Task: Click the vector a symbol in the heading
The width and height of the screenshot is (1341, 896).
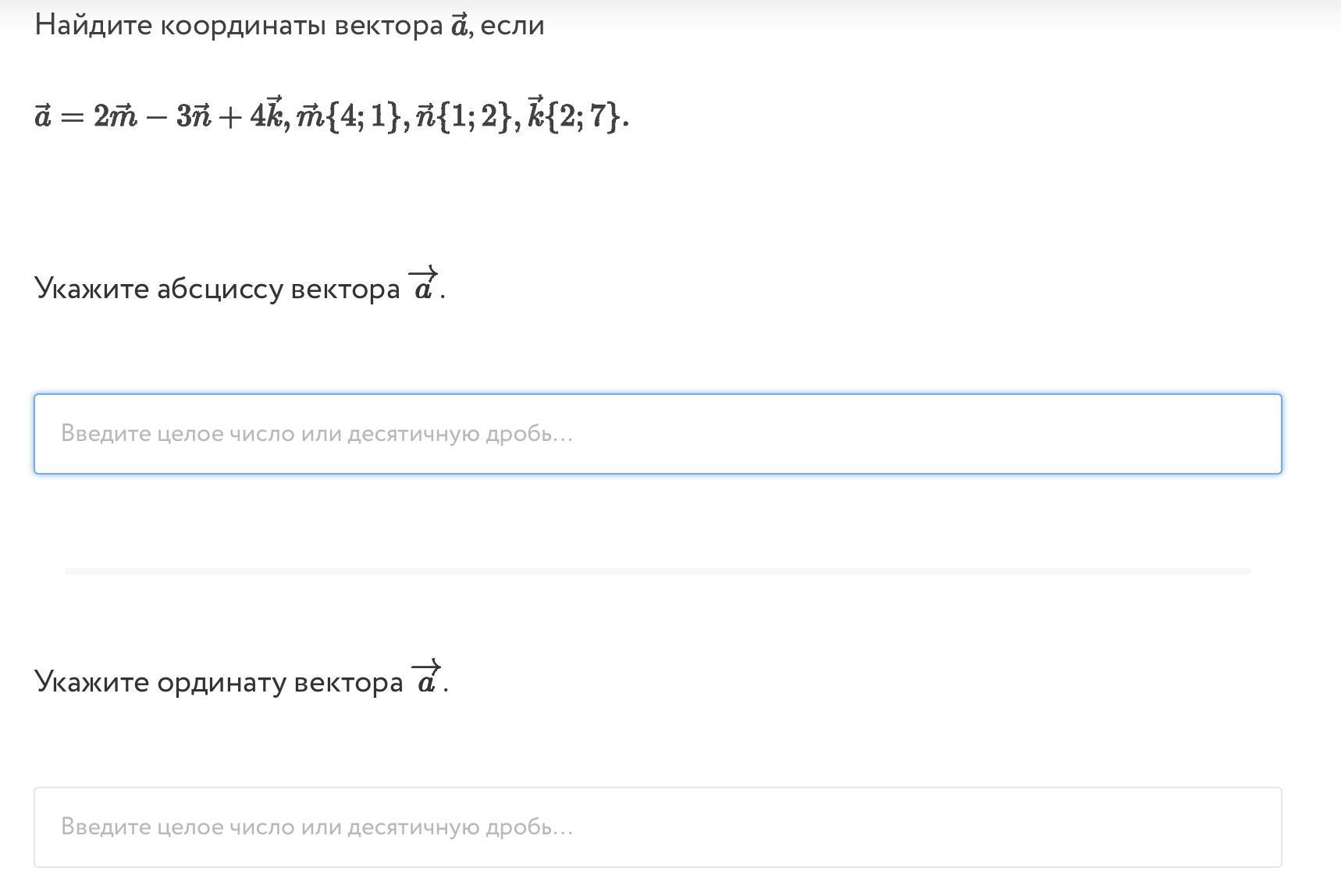Action: pyautogui.click(x=459, y=26)
